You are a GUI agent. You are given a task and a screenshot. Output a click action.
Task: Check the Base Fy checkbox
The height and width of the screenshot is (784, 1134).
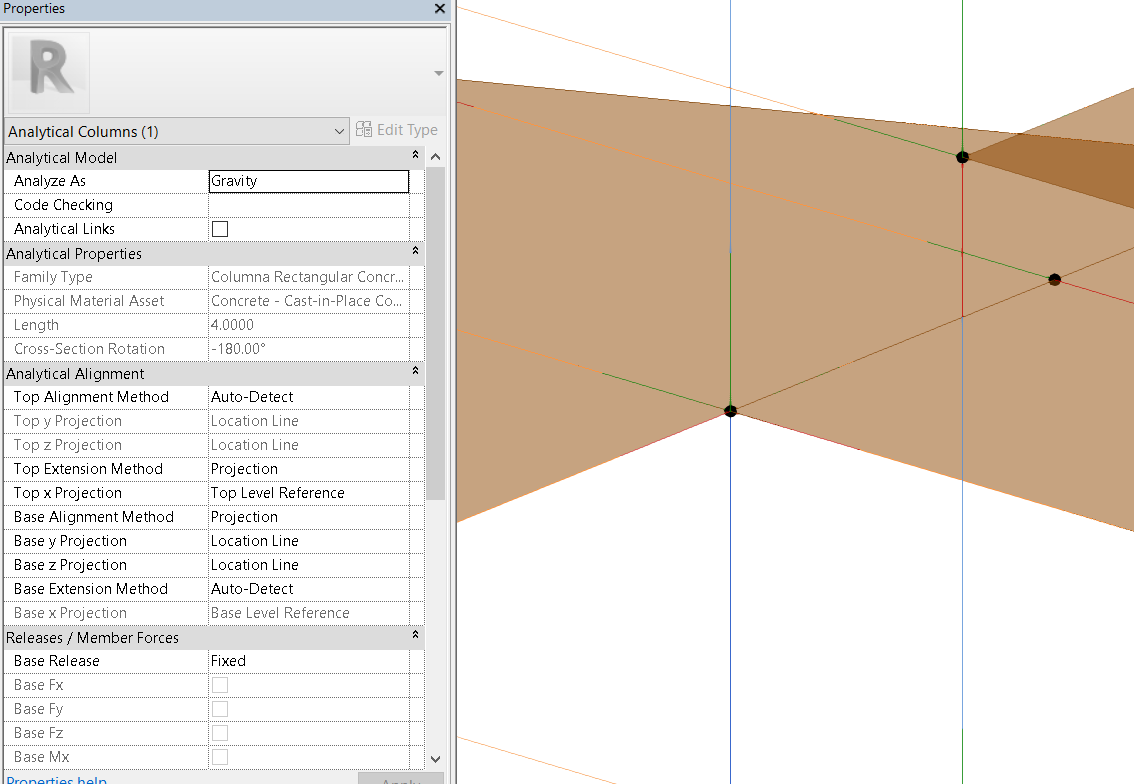coord(219,709)
